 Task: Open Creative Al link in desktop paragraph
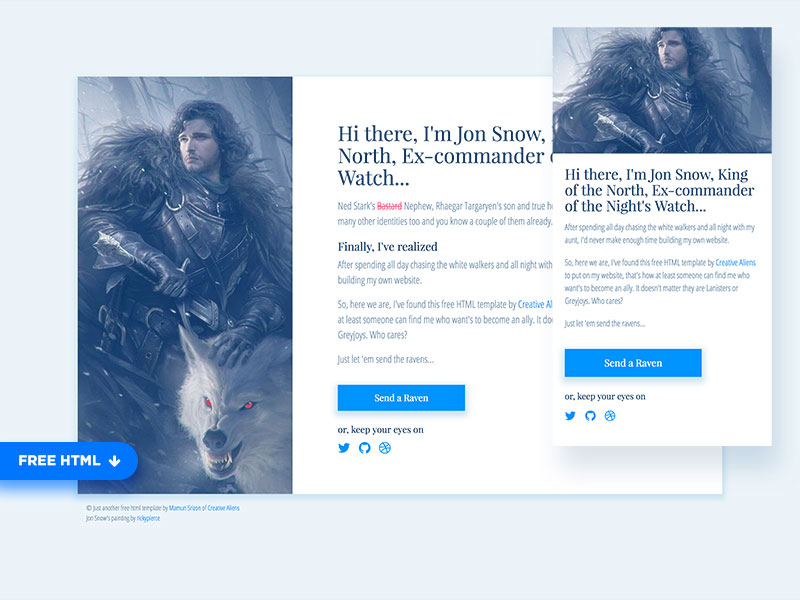point(535,305)
